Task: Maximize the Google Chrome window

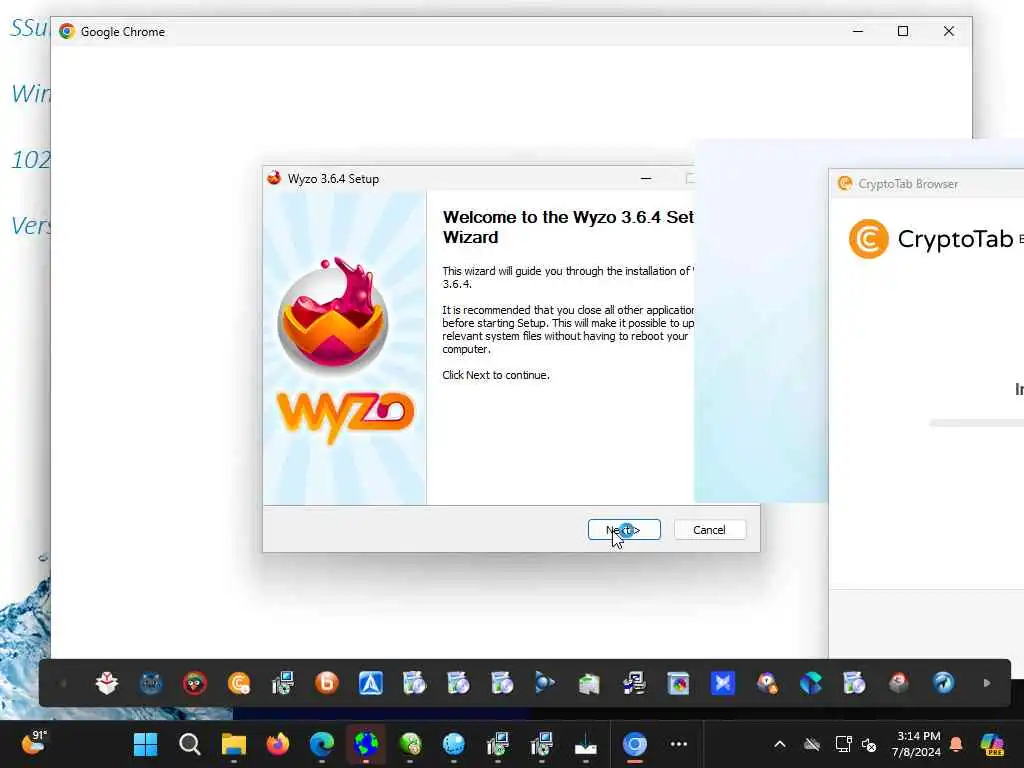Action: (903, 31)
